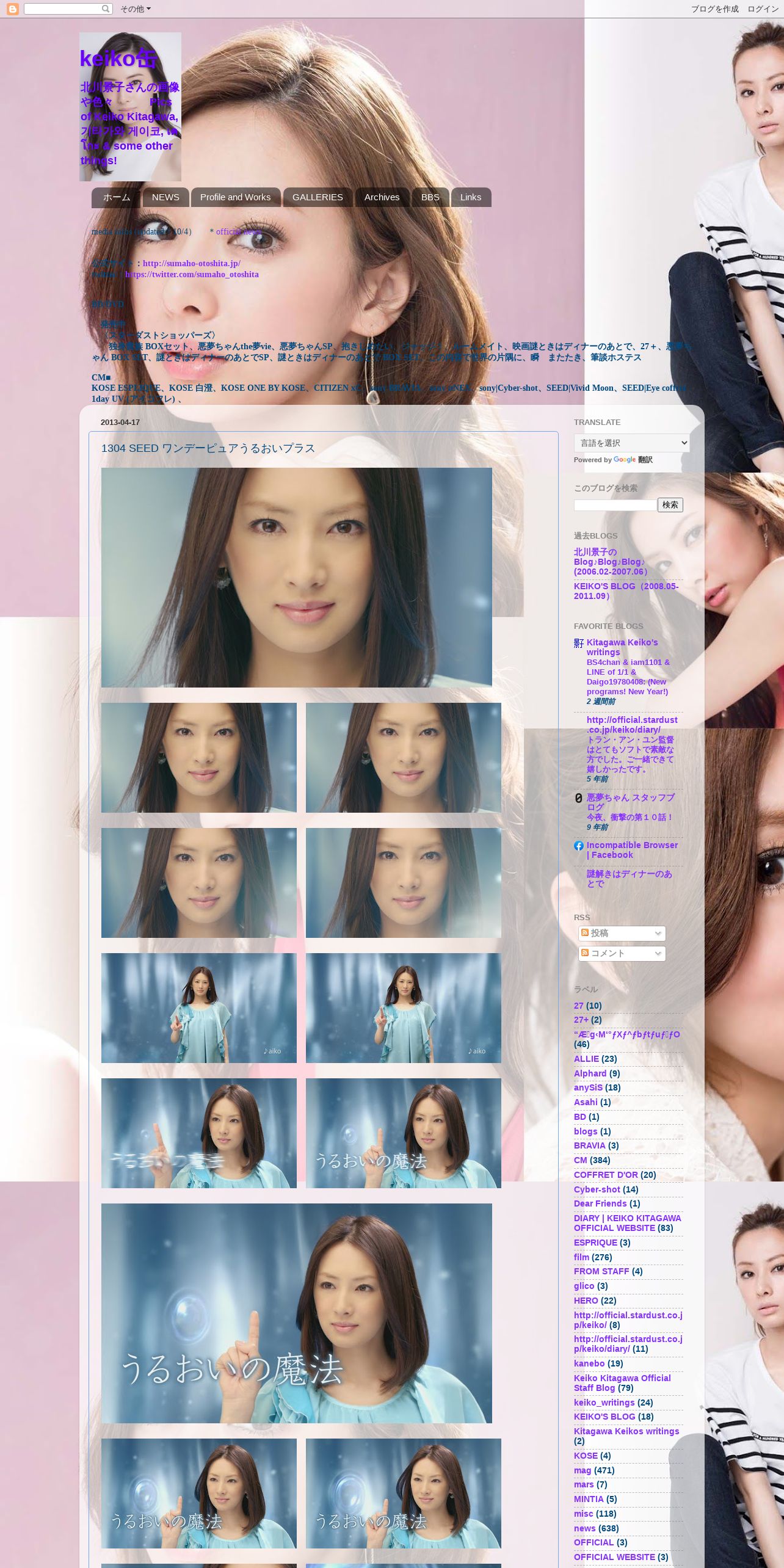Click the 検索 button
The height and width of the screenshot is (1568, 784).
click(x=670, y=505)
